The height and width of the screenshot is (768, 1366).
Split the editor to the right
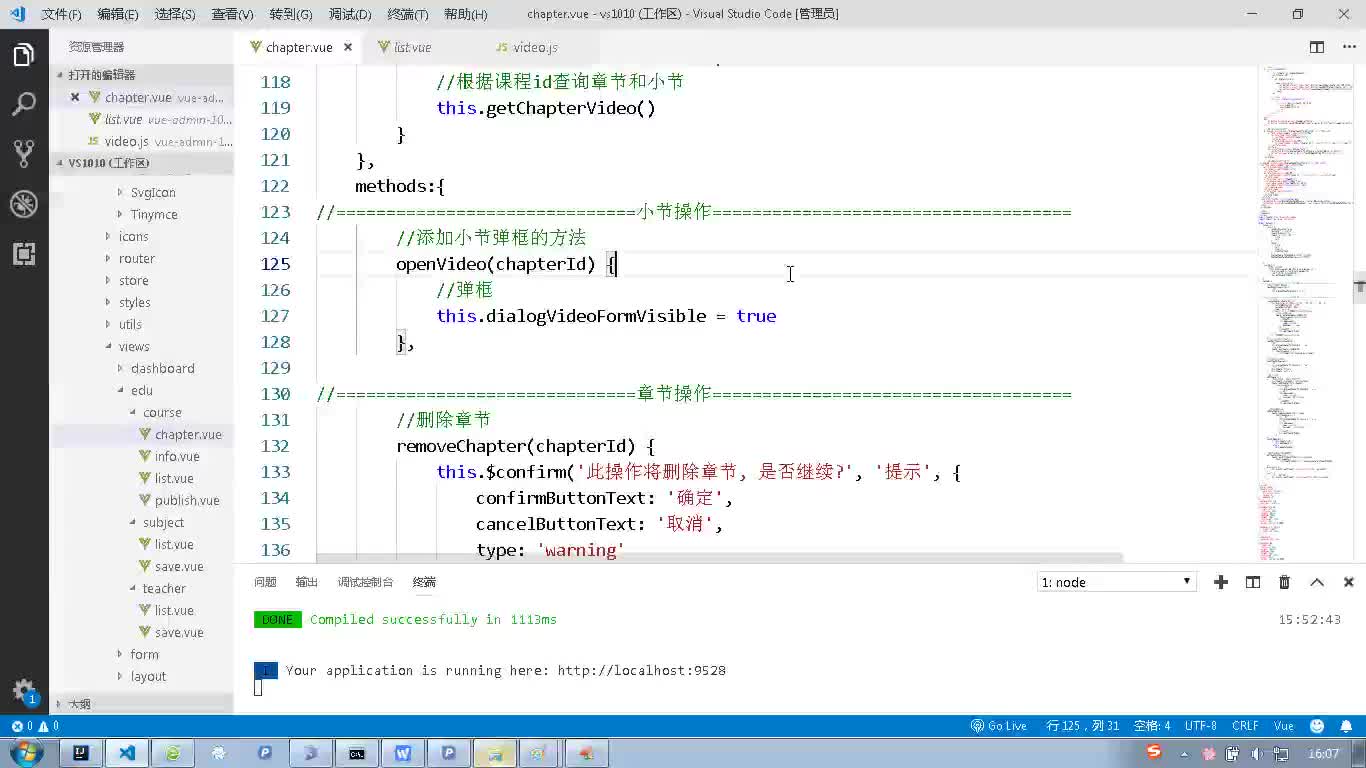pyautogui.click(x=1317, y=47)
